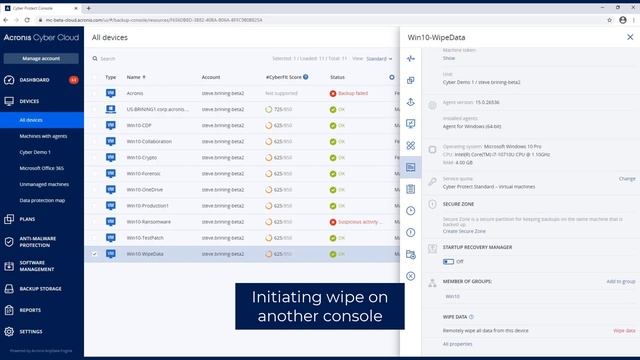
Task: Show the machine token
Action: (x=449, y=58)
